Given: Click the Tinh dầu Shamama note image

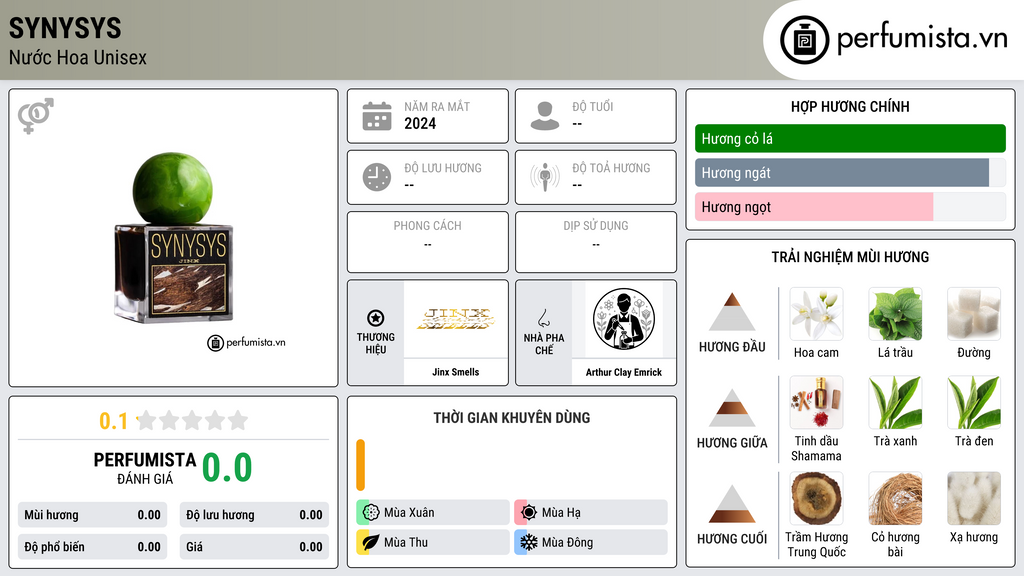Looking at the screenshot, I should tap(816, 402).
